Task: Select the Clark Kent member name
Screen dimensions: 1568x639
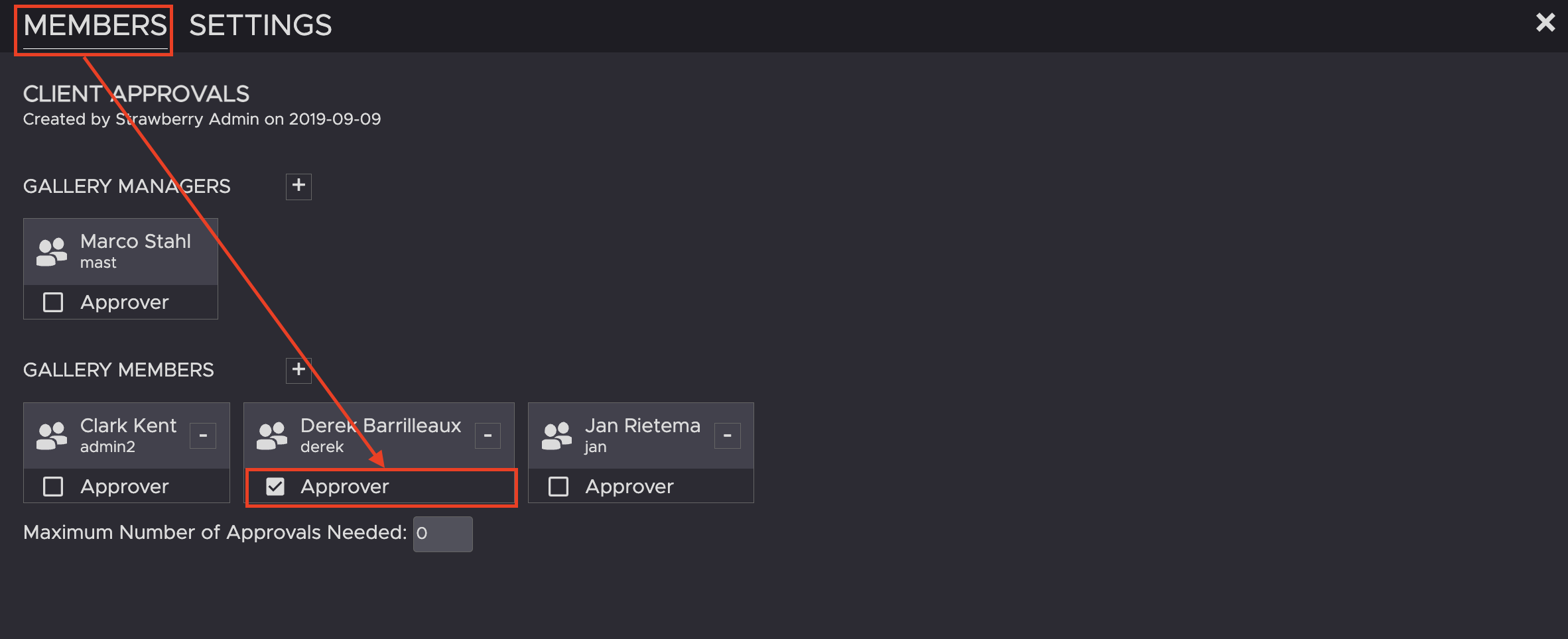Action: [128, 426]
